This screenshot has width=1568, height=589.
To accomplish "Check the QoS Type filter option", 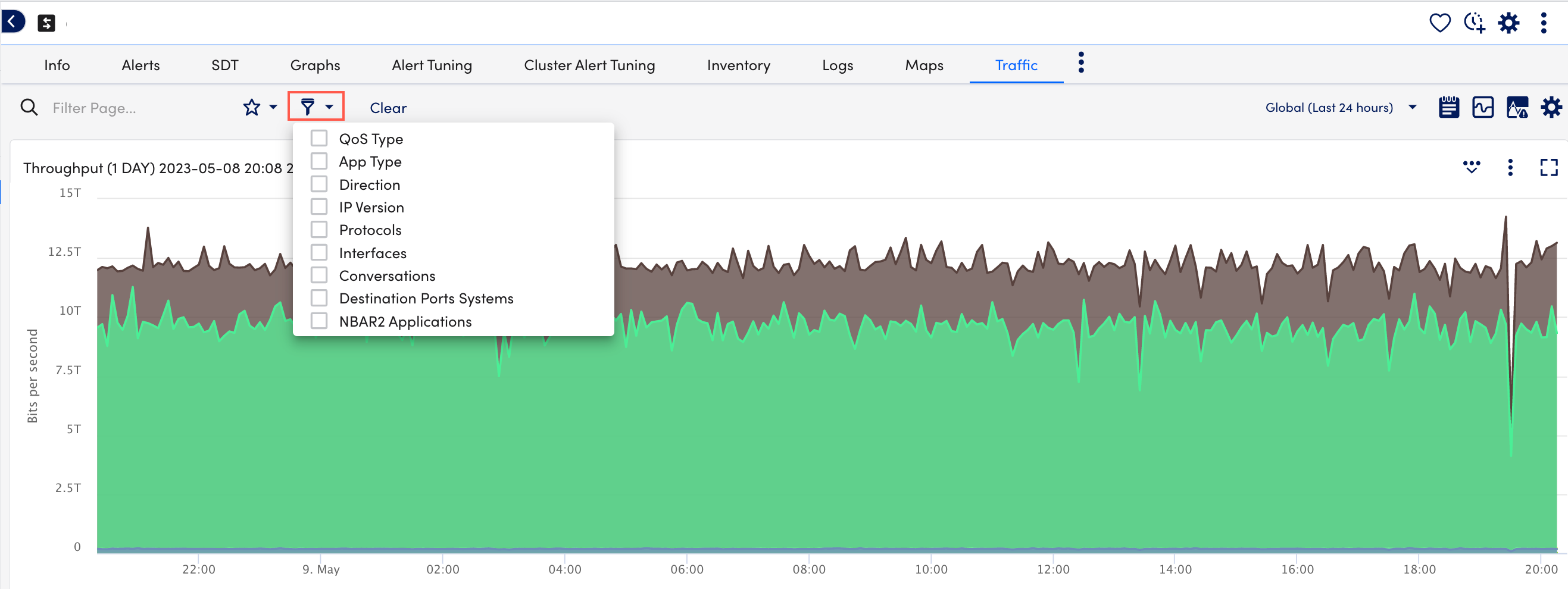I will (x=319, y=139).
